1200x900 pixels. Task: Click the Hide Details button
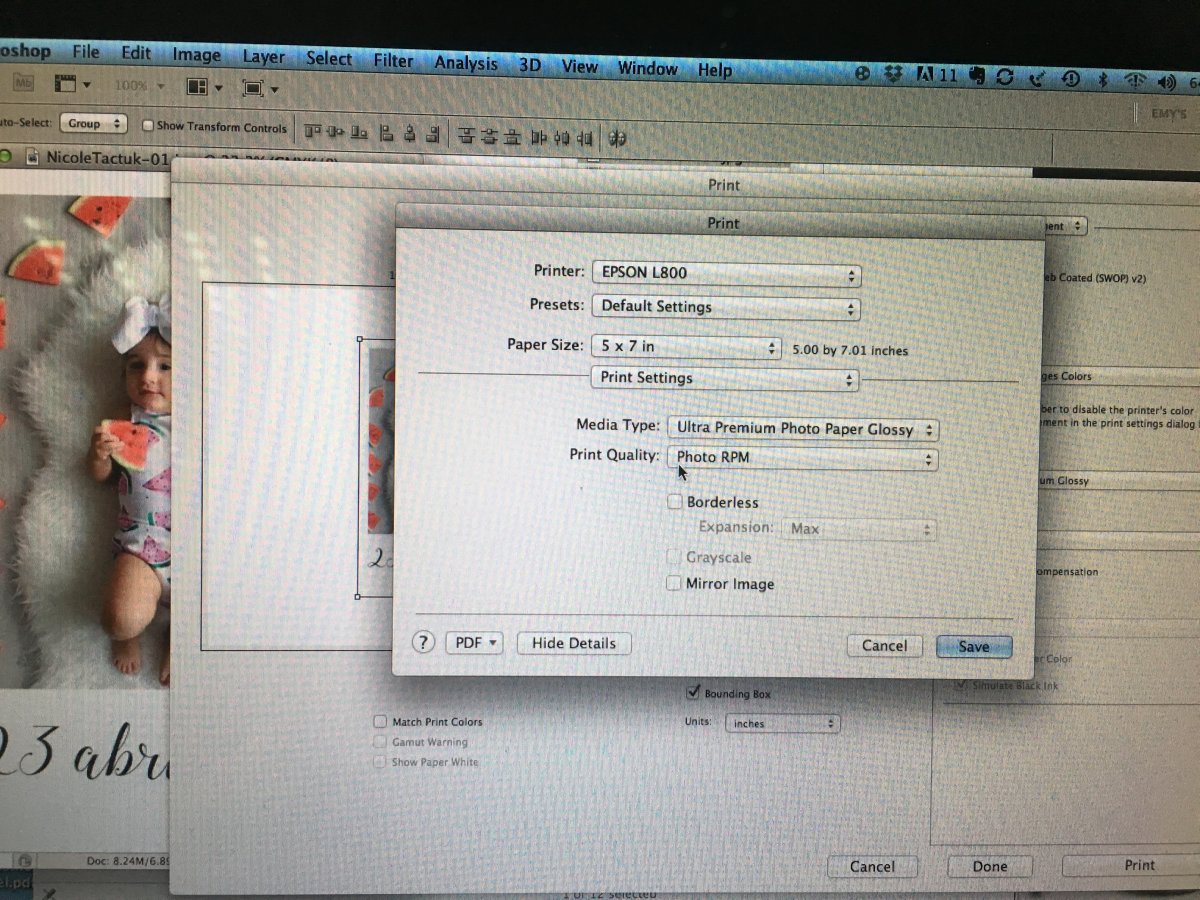(573, 643)
